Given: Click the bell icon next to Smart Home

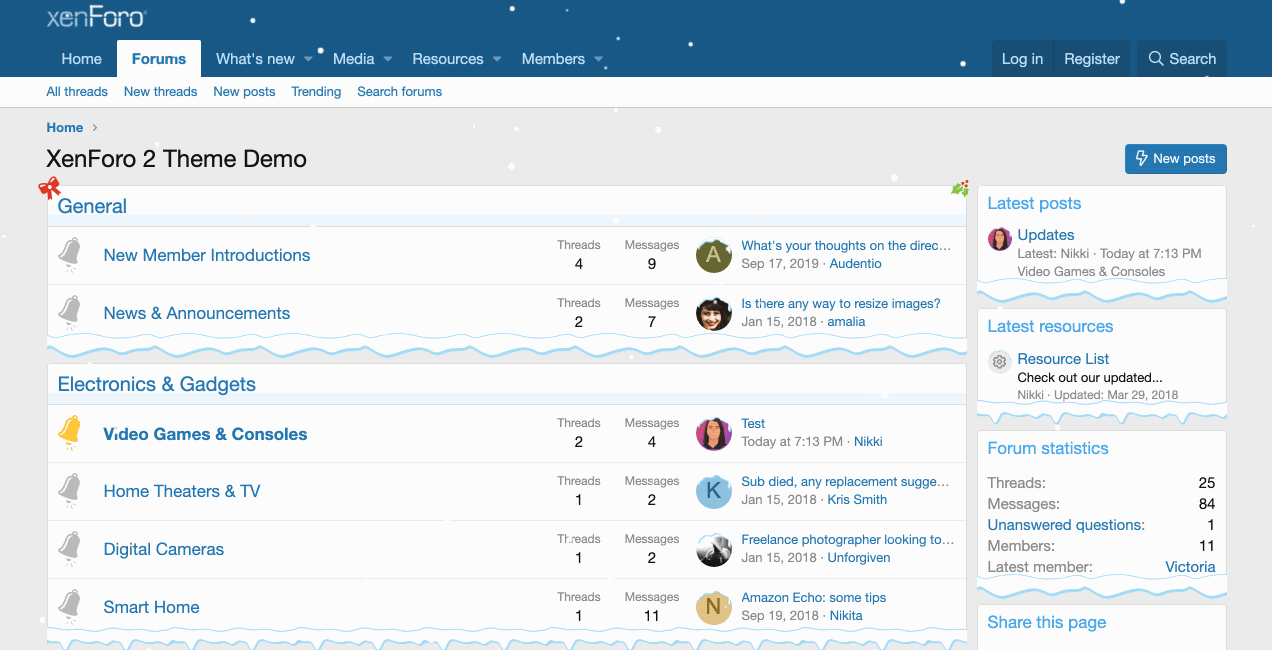Looking at the screenshot, I should pos(69,606).
